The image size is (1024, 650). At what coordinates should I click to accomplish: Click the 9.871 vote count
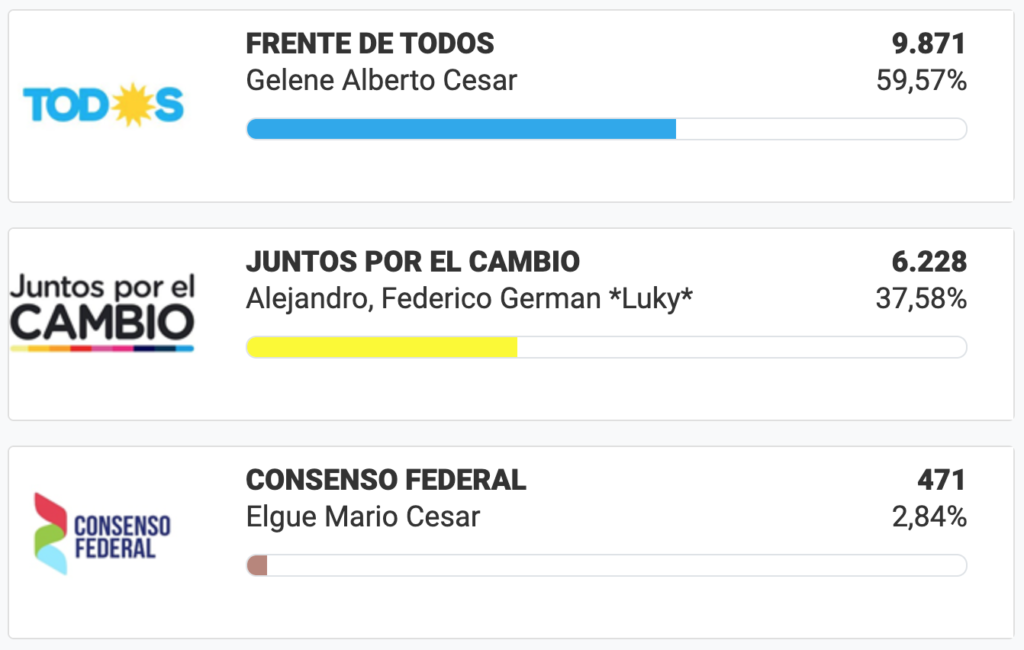pyautogui.click(x=929, y=44)
